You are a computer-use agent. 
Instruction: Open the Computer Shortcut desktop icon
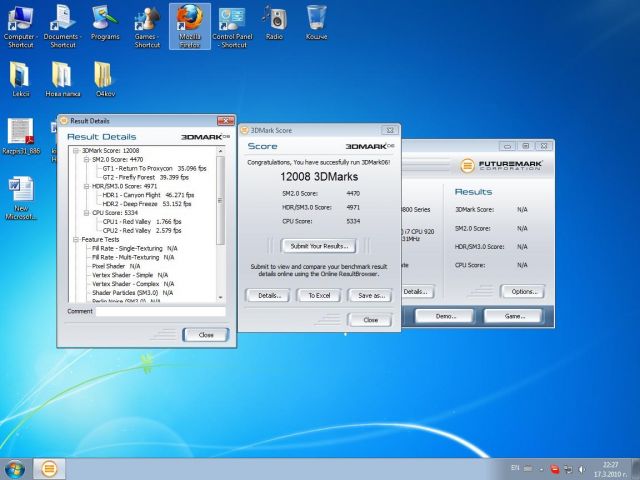pos(20,25)
